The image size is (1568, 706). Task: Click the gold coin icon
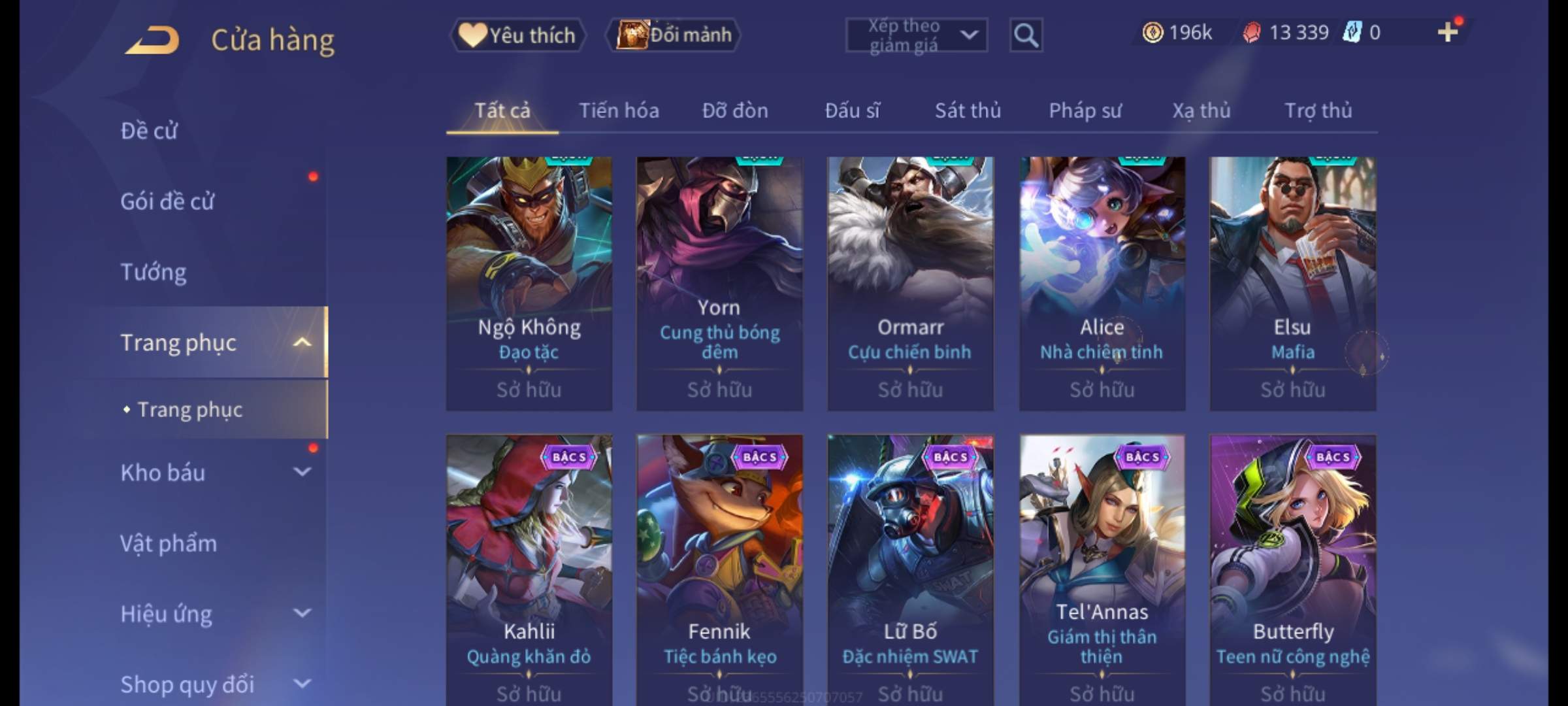(x=1152, y=33)
